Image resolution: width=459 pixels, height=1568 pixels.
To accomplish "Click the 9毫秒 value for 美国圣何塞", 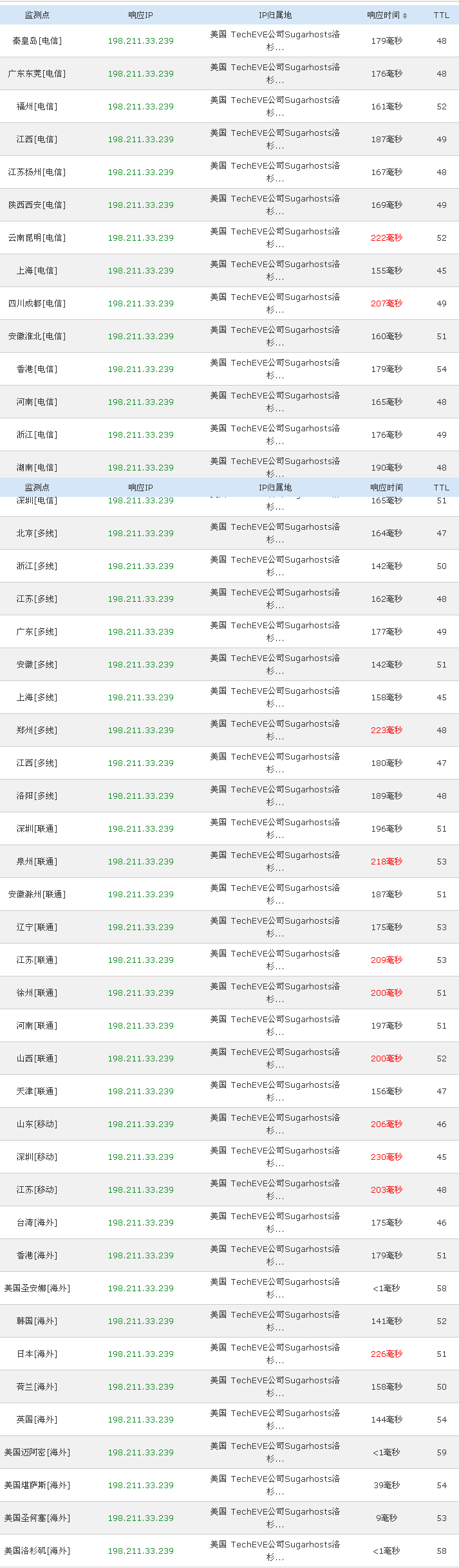I will pos(386,1518).
